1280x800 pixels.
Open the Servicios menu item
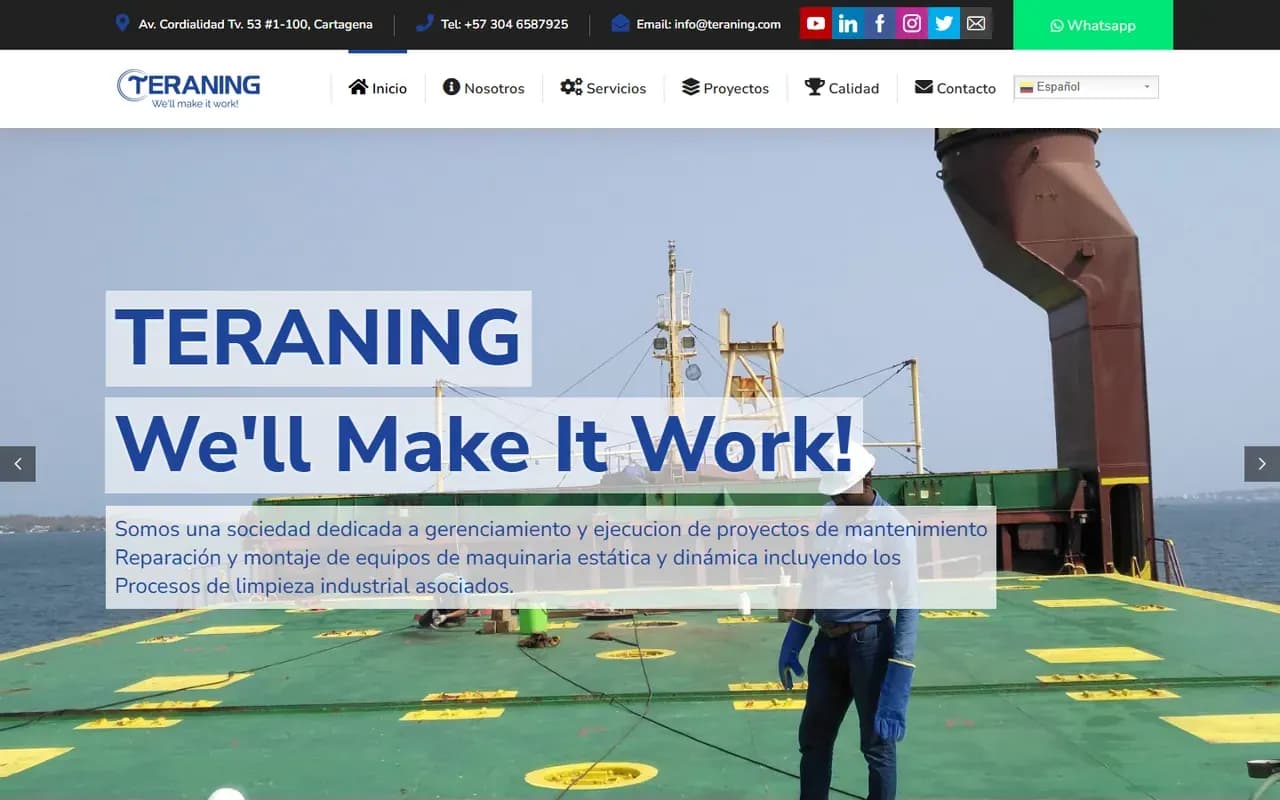pyautogui.click(x=603, y=88)
